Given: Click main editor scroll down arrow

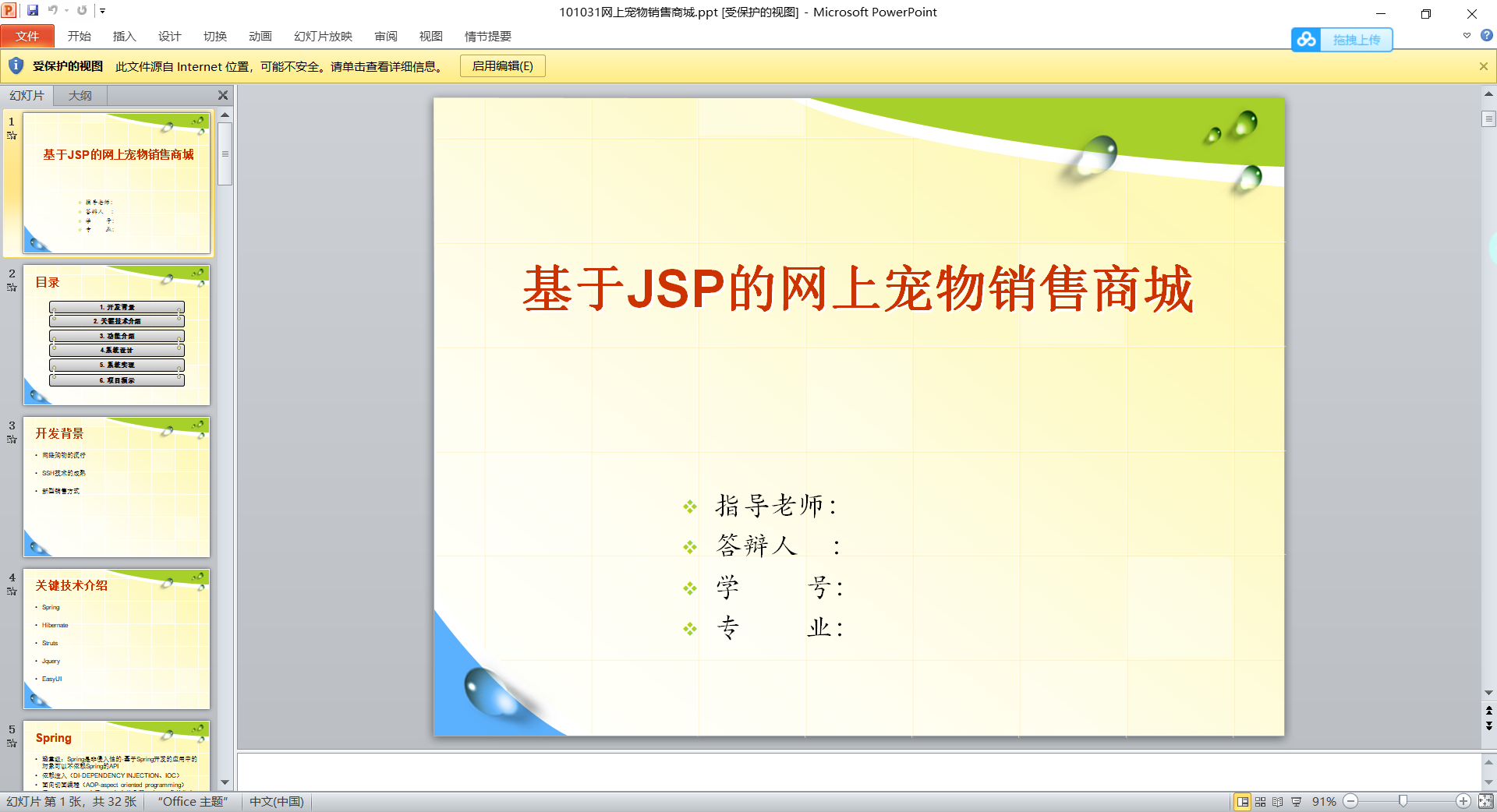Looking at the screenshot, I should [x=1488, y=693].
